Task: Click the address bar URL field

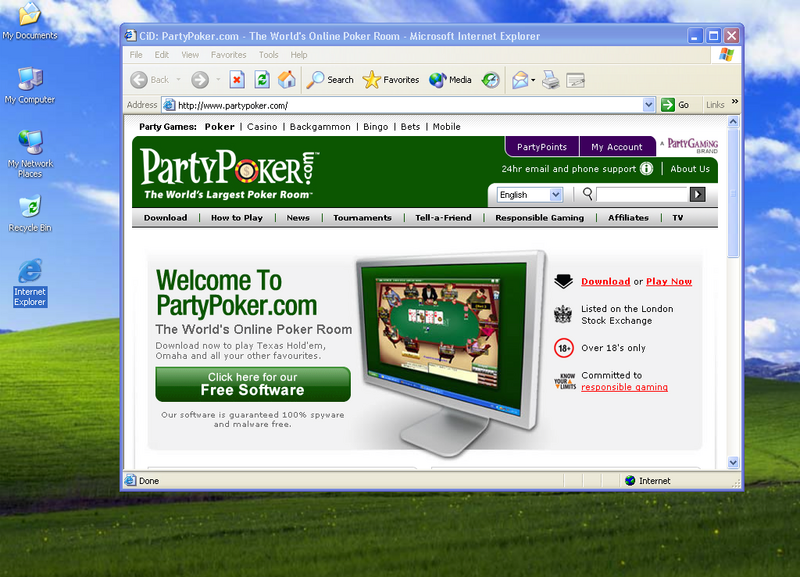Action: [x=409, y=105]
